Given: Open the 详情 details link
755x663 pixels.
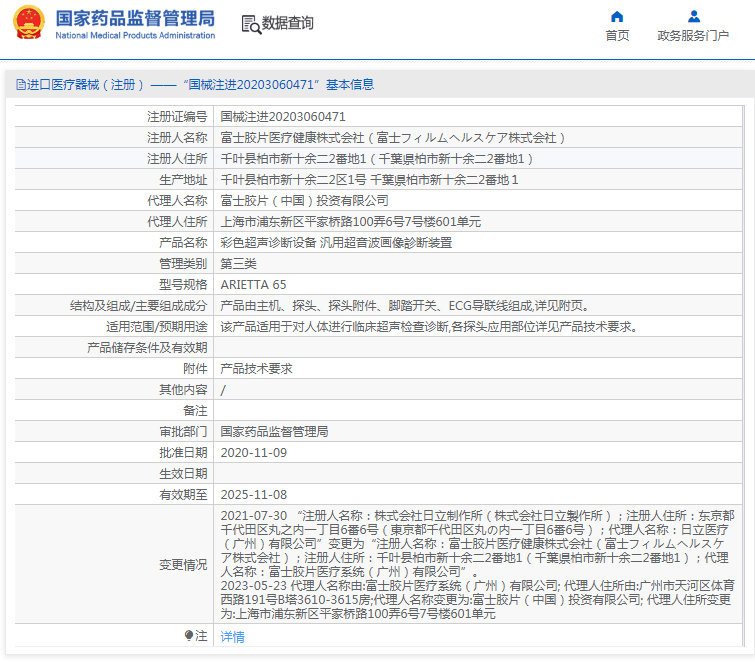Looking at the screenshot, I should [233, 637].
